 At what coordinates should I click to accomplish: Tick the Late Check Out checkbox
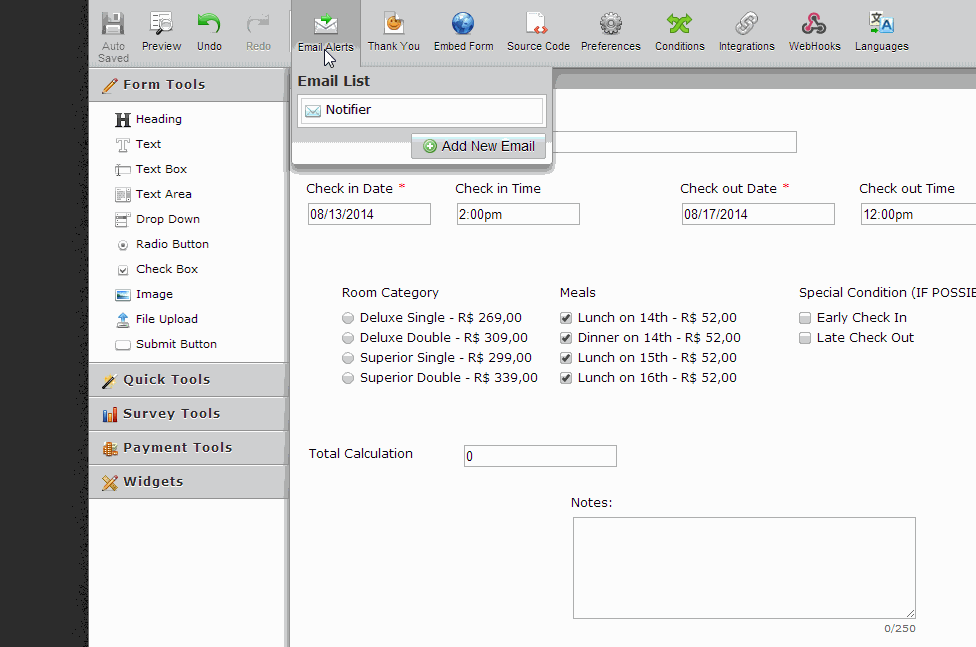click(x=805, y=338)
